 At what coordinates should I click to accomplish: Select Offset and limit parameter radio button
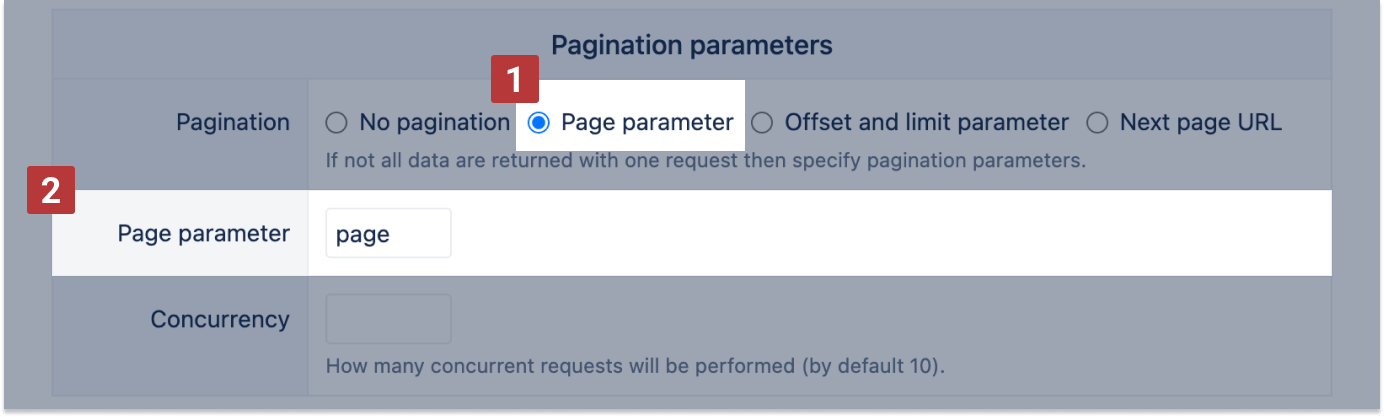(762, 123)
